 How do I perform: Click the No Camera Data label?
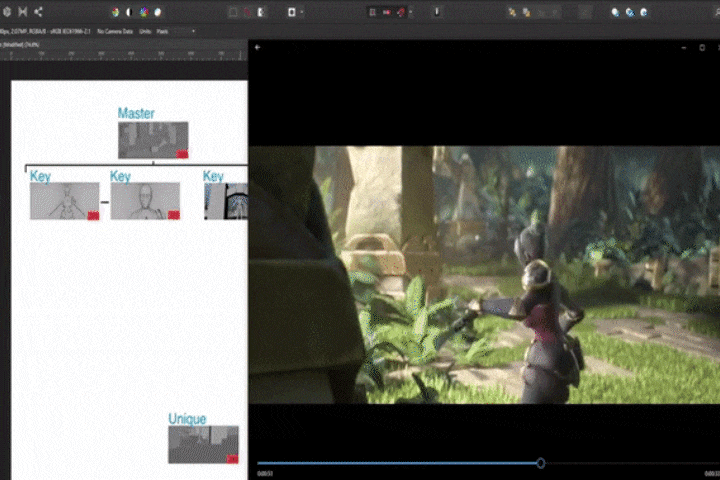(x=115, y=31)
